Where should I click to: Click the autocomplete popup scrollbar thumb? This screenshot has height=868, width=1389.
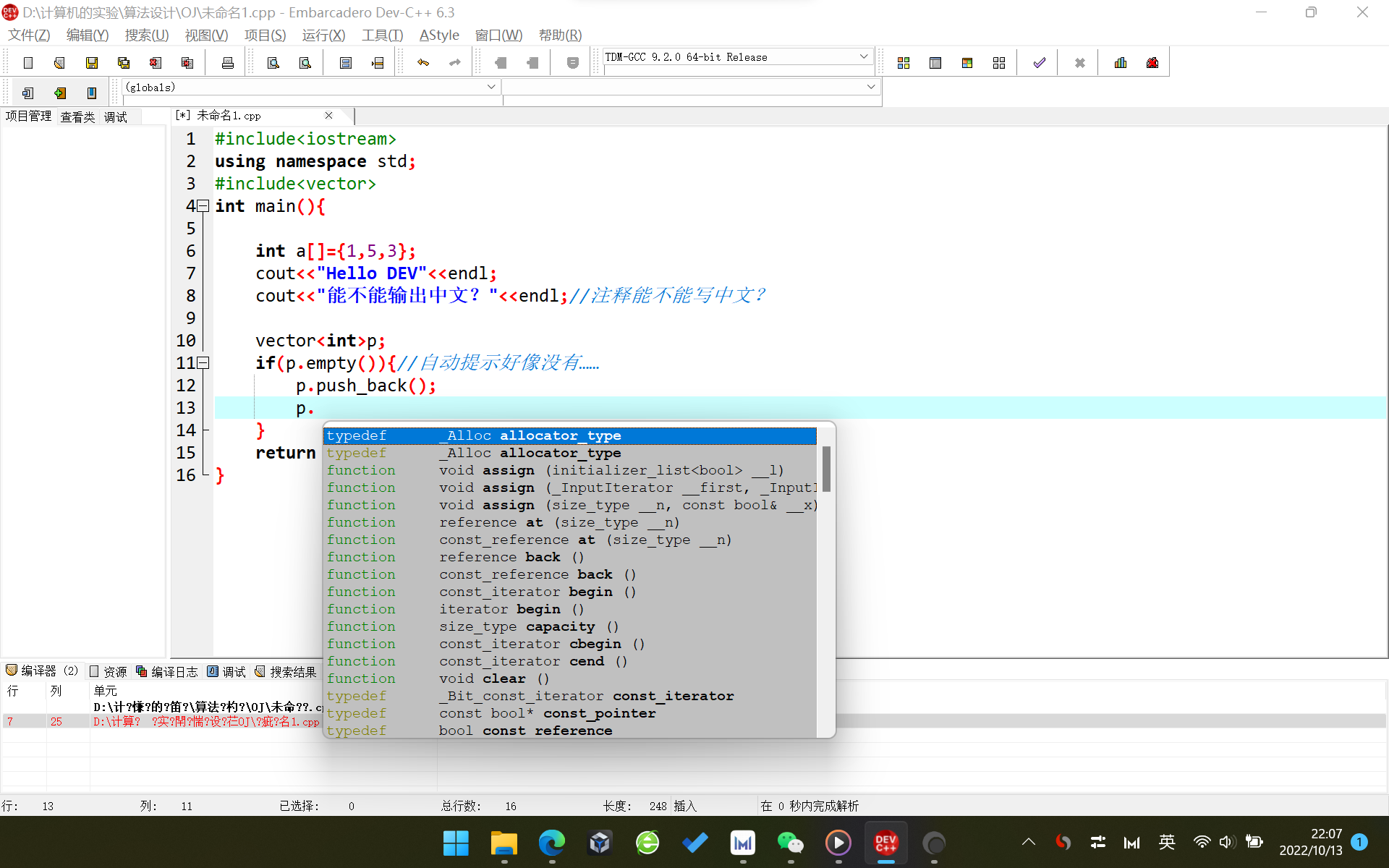(826, 468)
